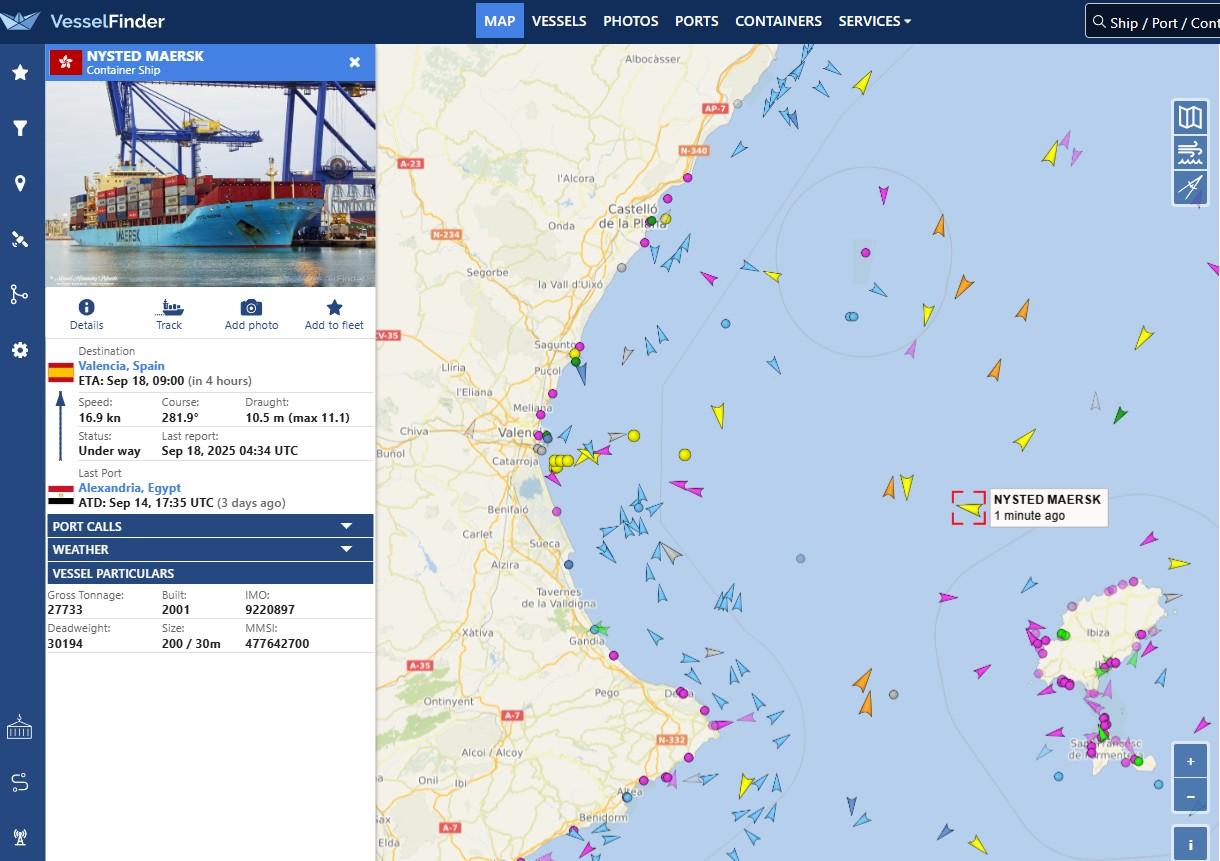Click the NYSTED MAERSK panel title
1220x861 pixels.
point(145,56)
